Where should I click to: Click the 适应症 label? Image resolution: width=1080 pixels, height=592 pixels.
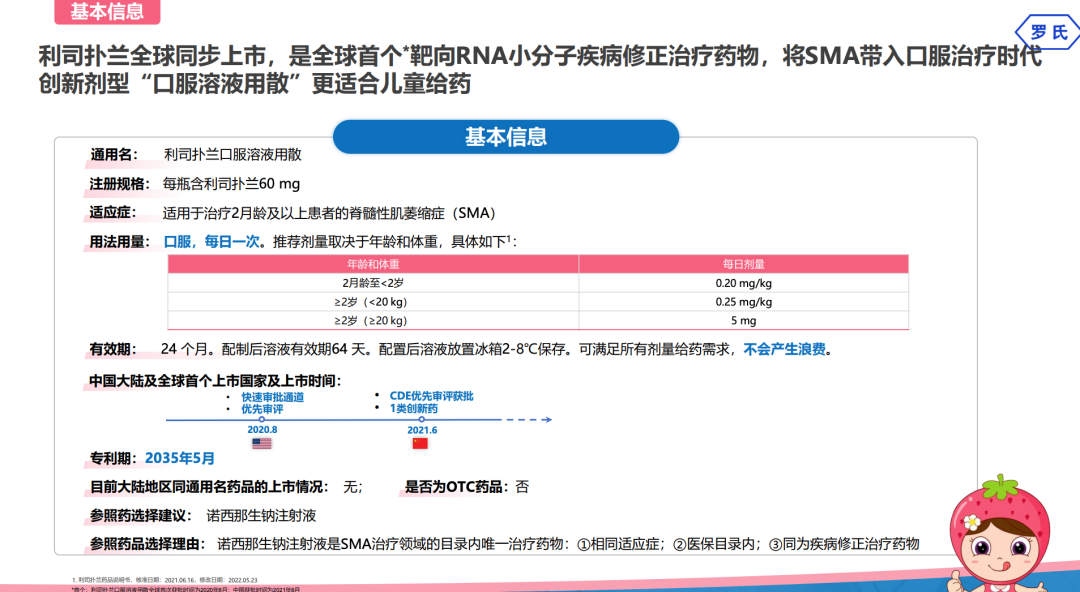click(113, 212)
